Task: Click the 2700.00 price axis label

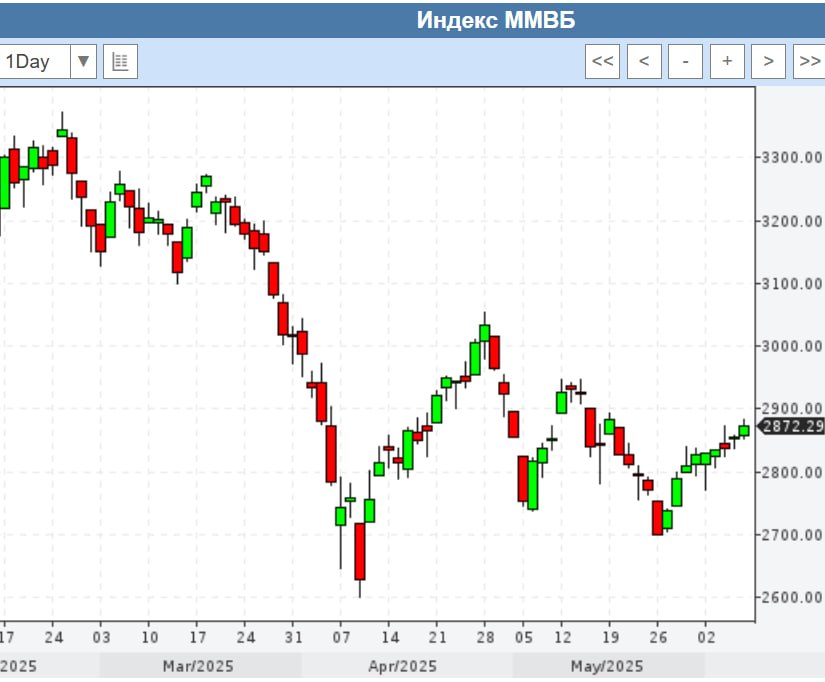Action: (791, 535)
